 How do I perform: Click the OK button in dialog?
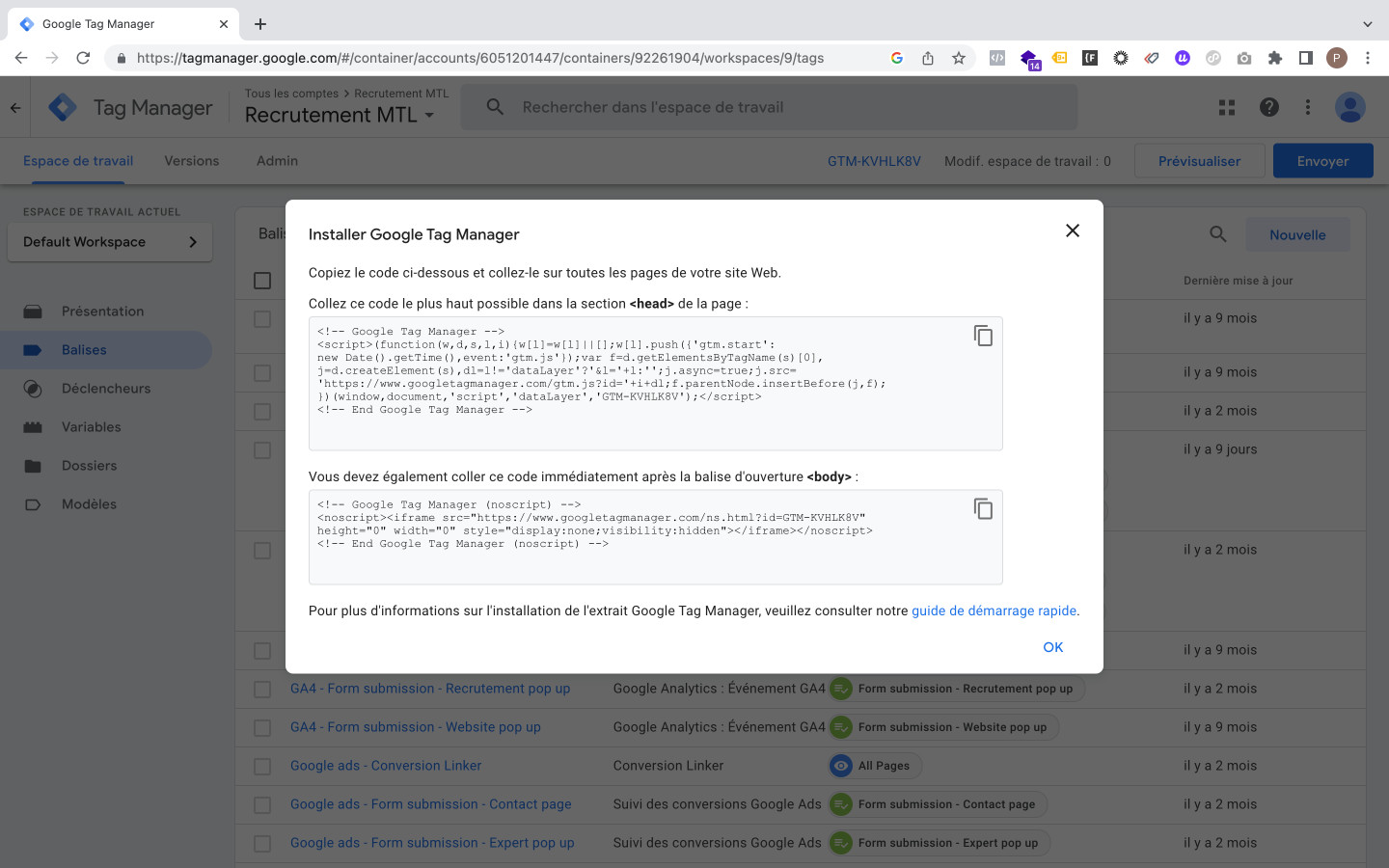(x=1053, y=647)
